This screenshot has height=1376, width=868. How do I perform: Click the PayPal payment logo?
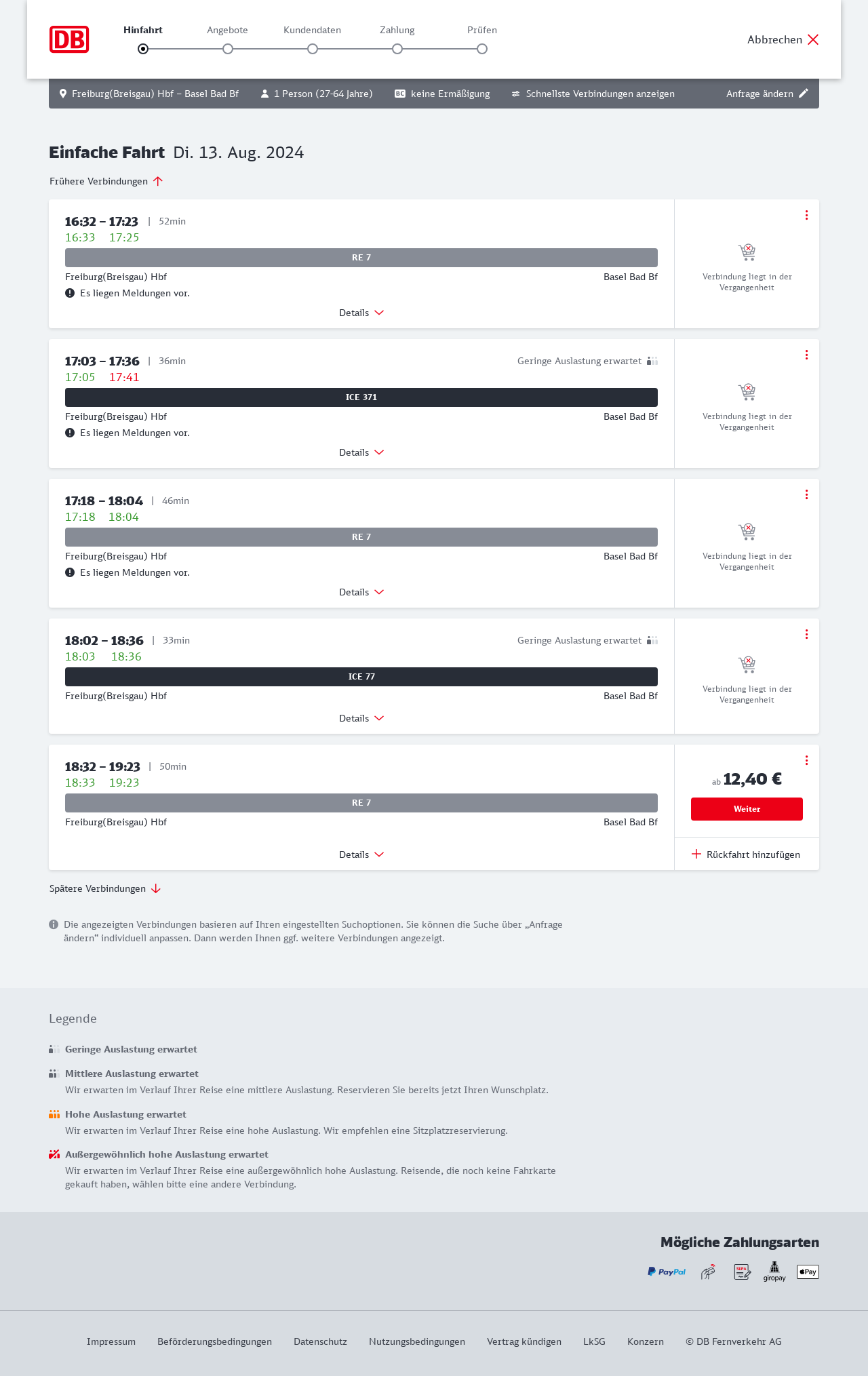[667, 1272]
